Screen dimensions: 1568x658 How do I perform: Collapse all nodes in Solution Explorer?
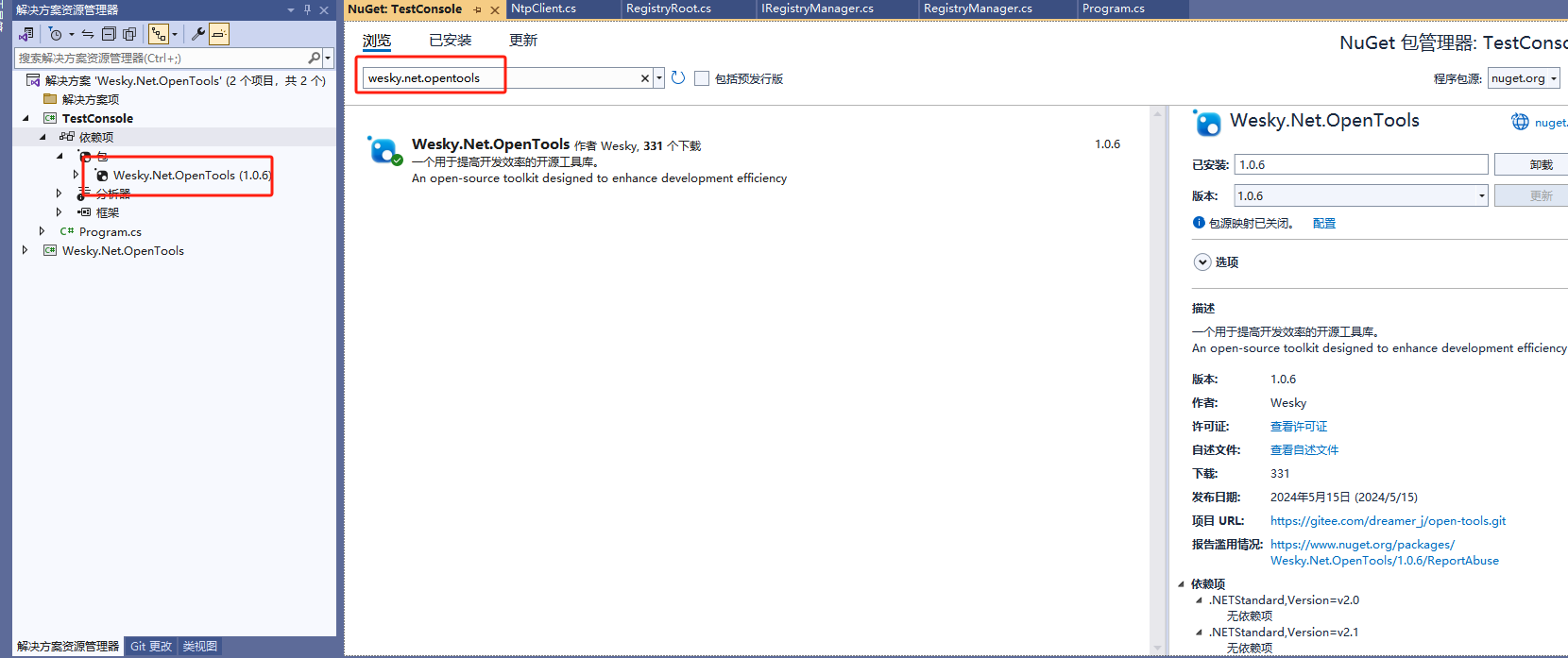pyautogui.click(x=109, y=34)
